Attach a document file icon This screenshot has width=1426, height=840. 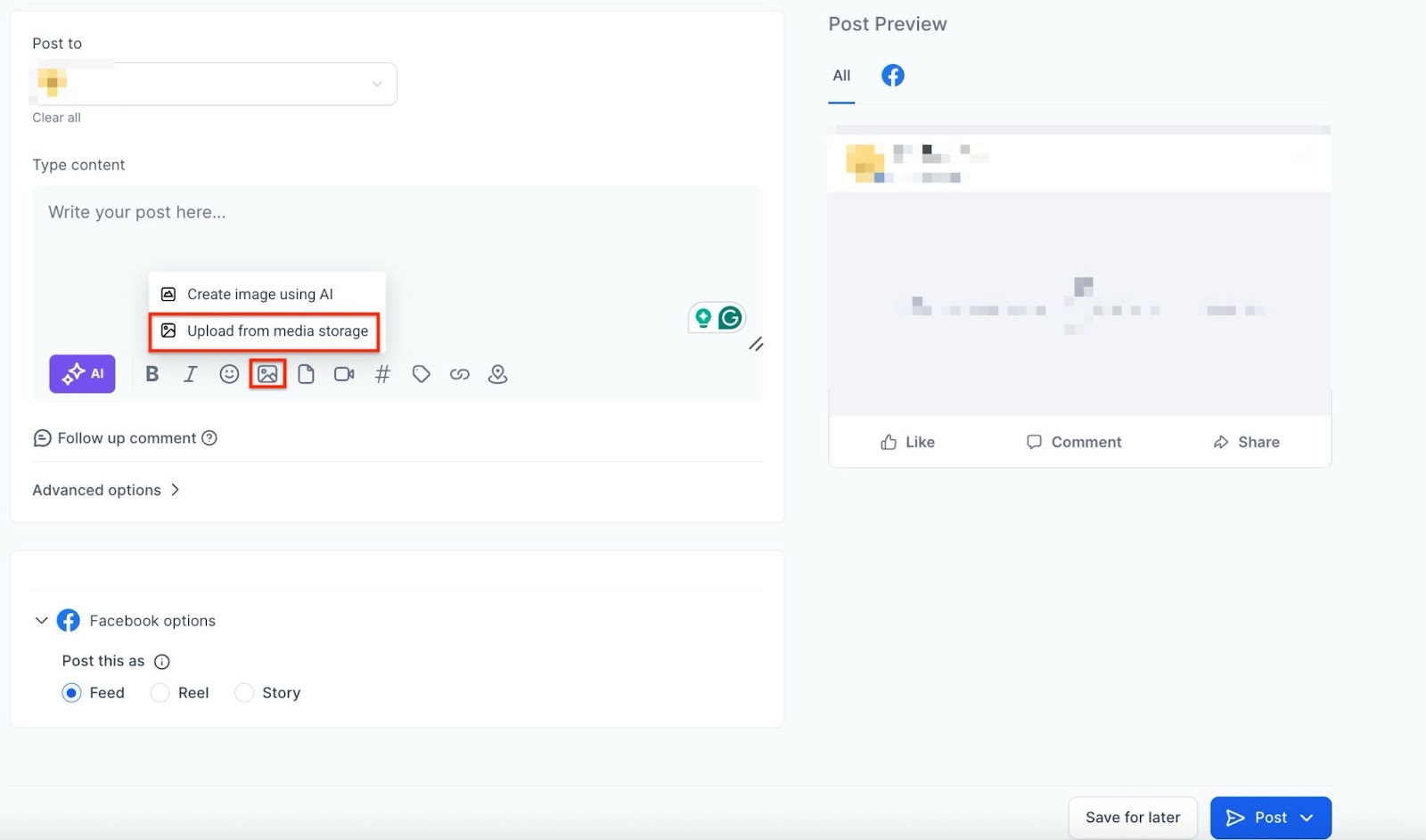306,374
